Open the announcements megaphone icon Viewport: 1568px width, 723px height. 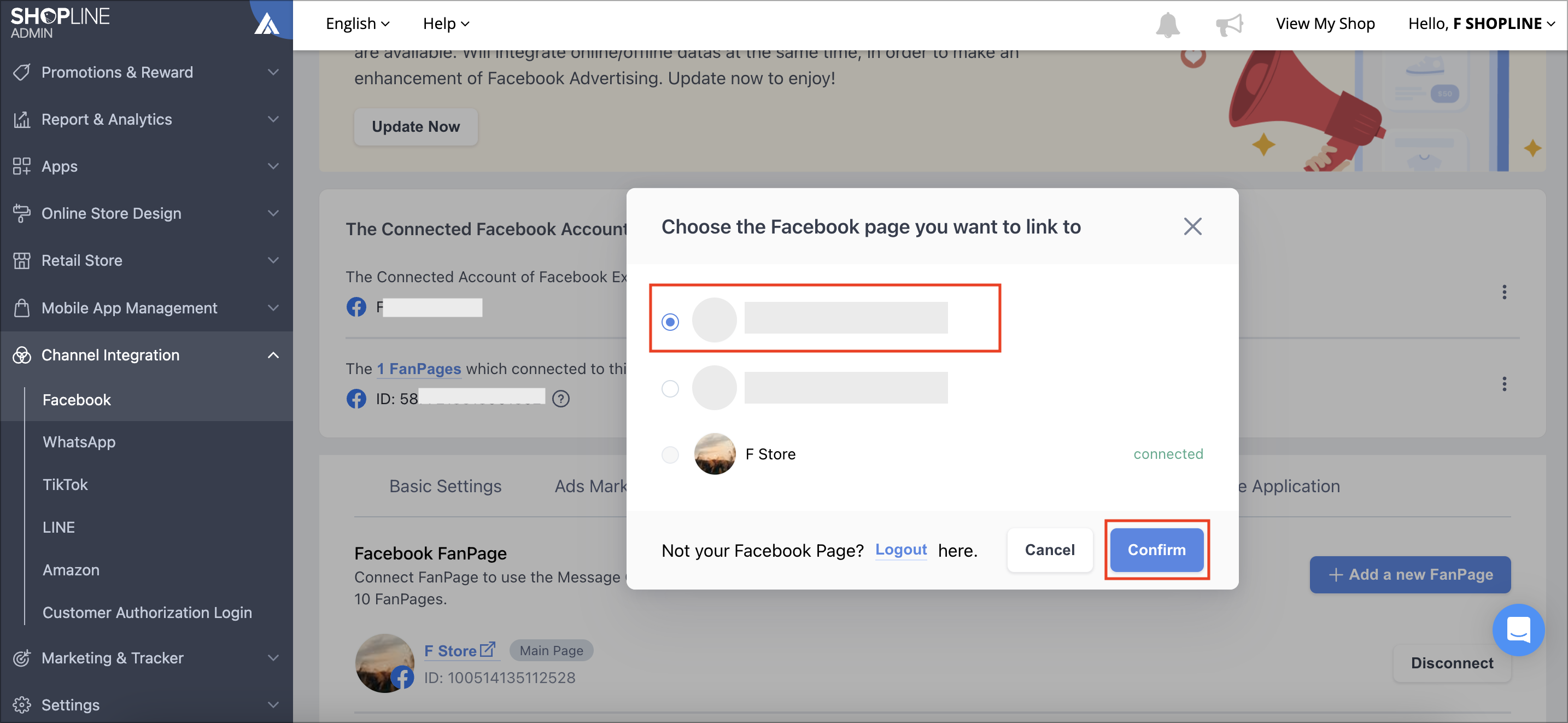[1229, 25]
